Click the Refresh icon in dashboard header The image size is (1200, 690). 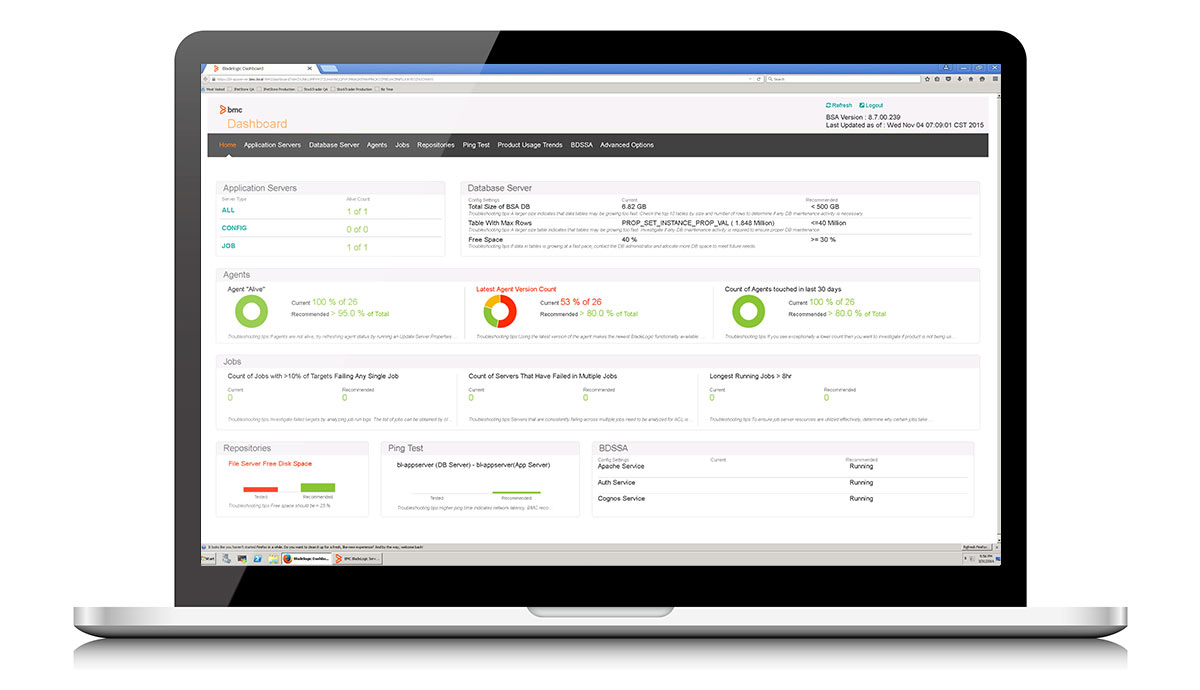tap(829, 105)
